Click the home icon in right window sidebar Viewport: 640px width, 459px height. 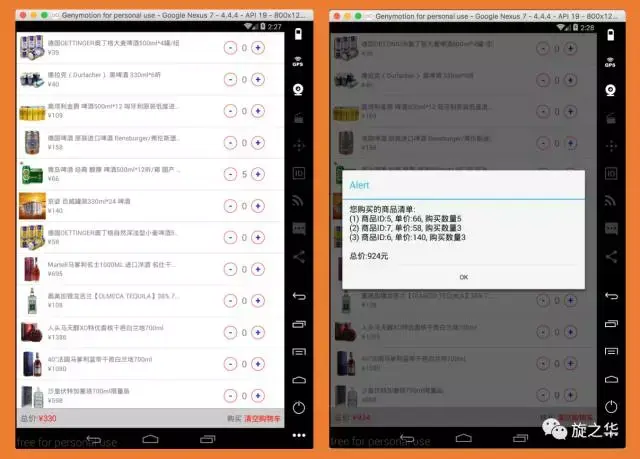(x=611, y=380)
